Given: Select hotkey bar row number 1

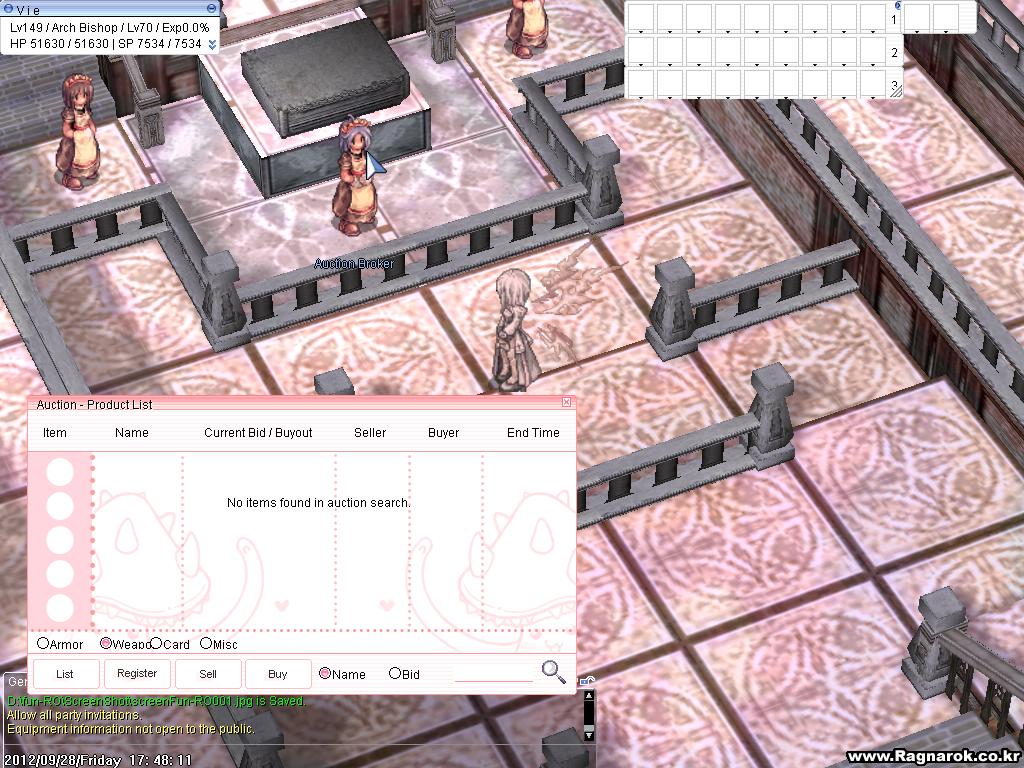Looking at the screenshot, I should click(x=894, y=20).
